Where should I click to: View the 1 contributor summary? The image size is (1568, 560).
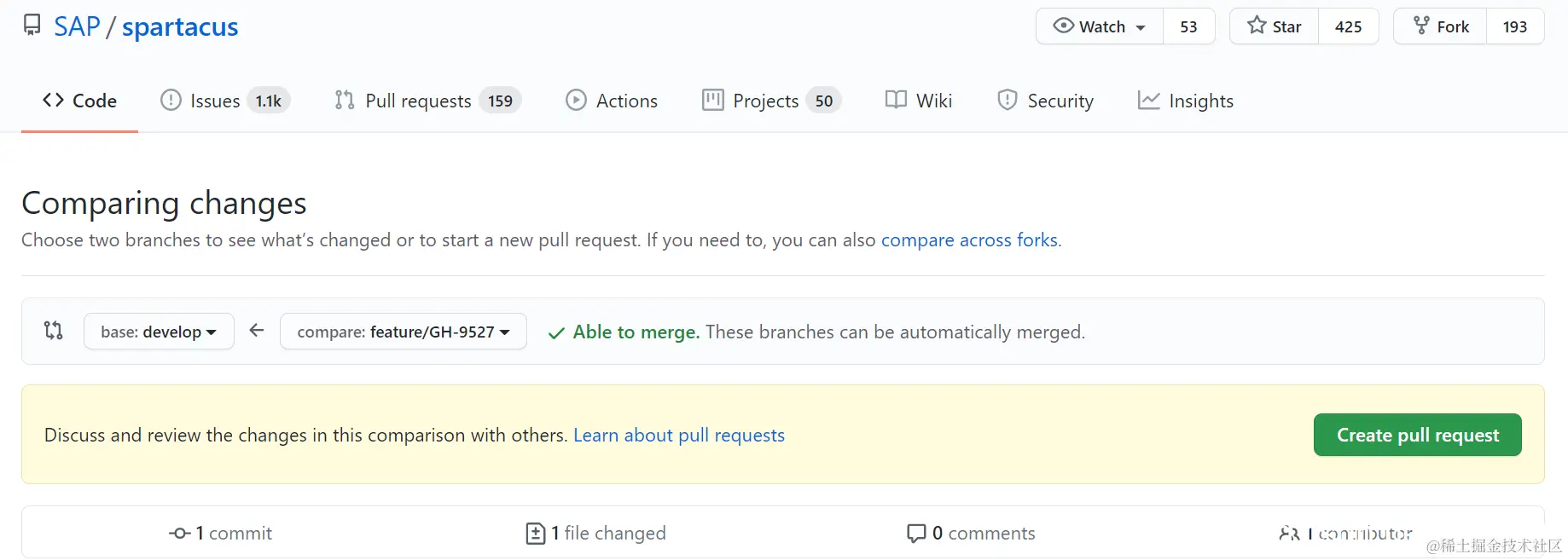(1346, 534)
